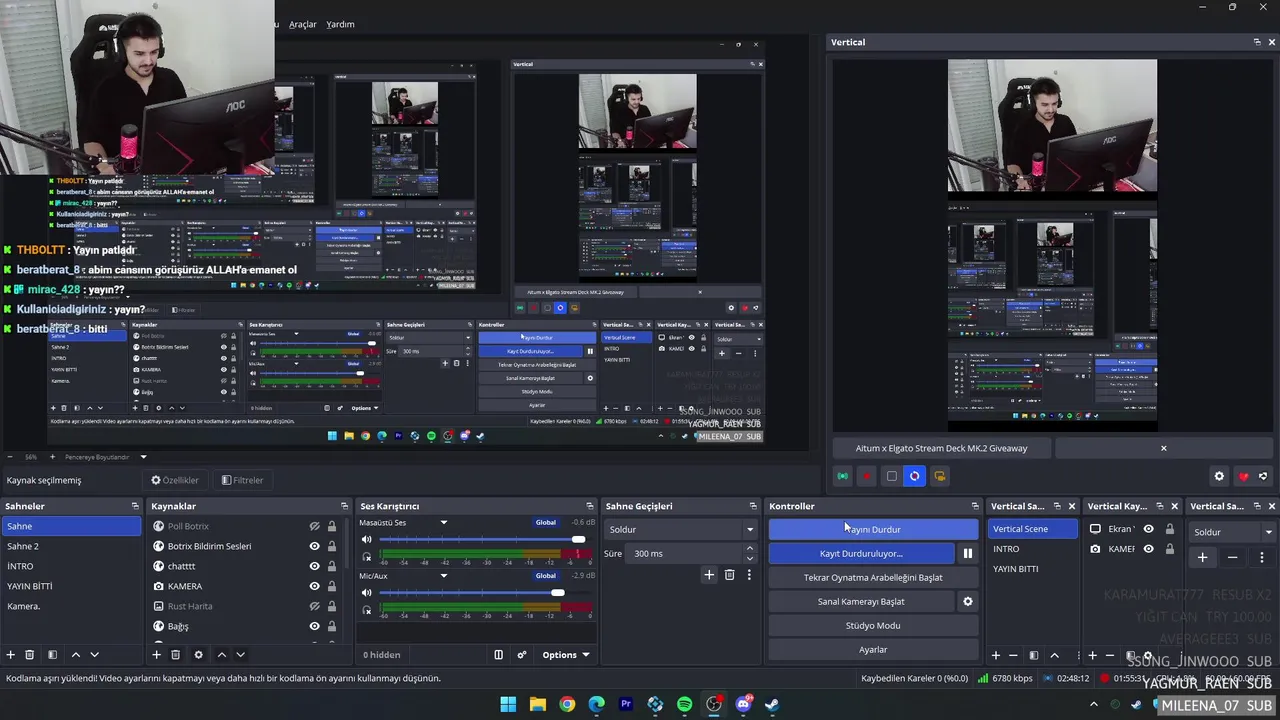This screenshot has width=1280, height=720.
Task: Click Süre 300 ms duration field
Action: 693,553
